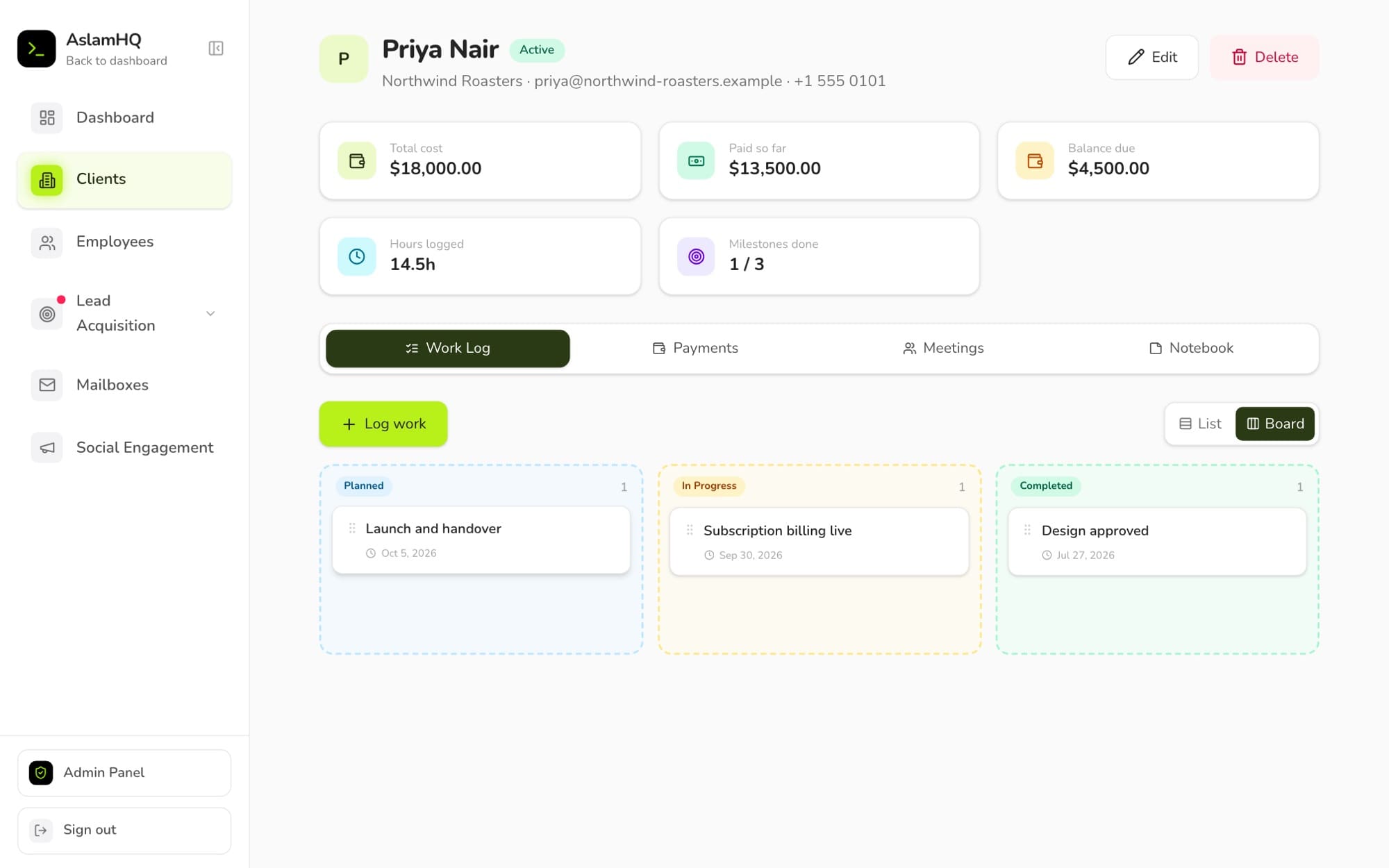The image size is (1389, 868).
Task: Click the Admin Panel shield icon
Action: coord(41,773)
